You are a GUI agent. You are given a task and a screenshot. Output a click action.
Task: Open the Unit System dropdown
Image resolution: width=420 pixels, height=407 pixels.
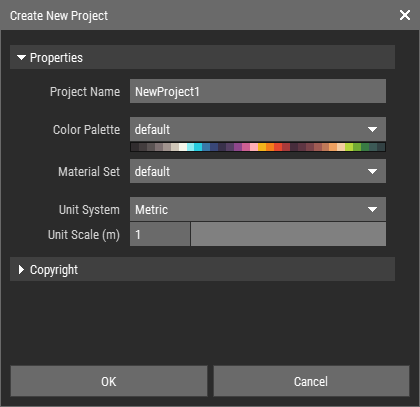258,209
